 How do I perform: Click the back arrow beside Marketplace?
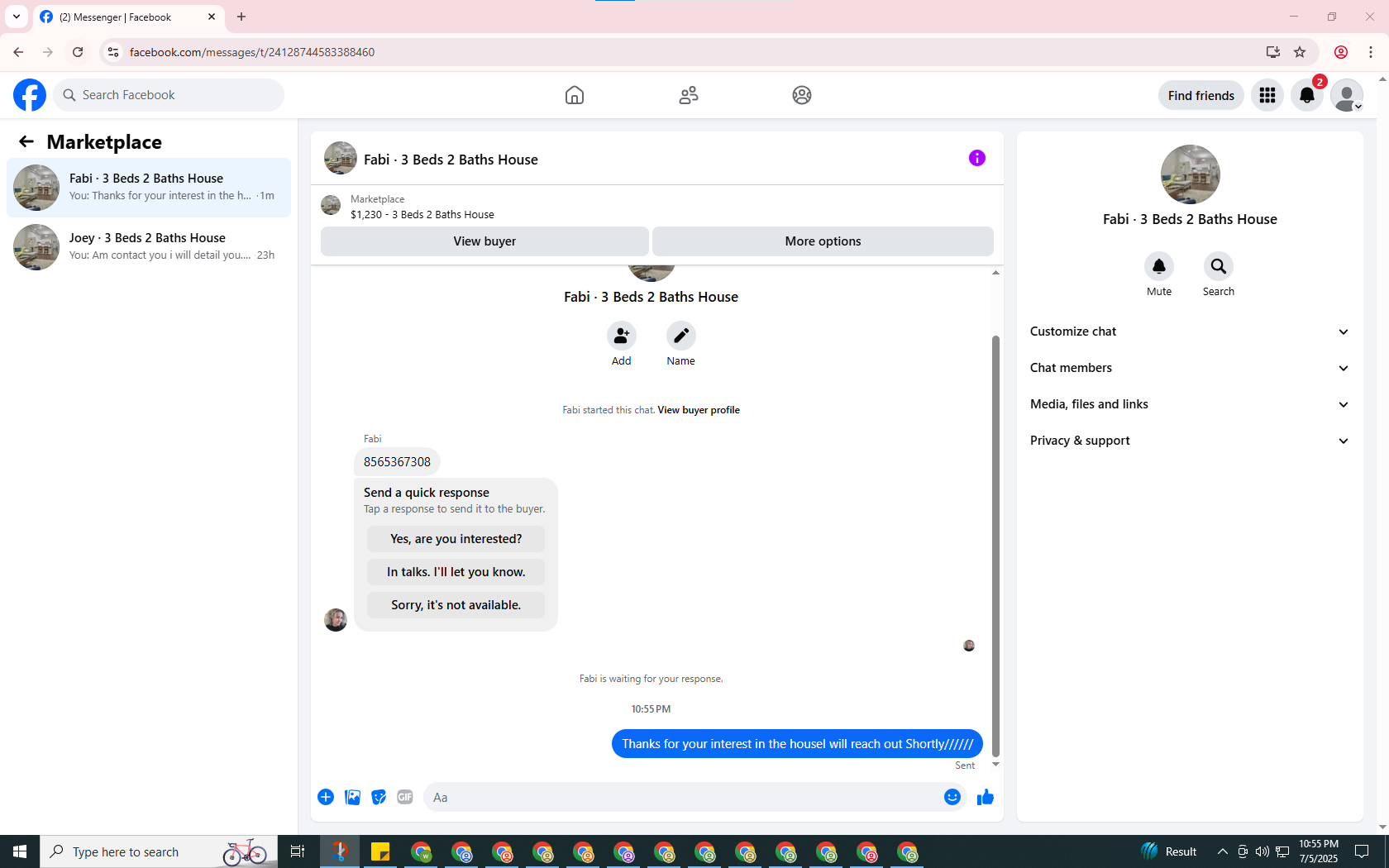tap(26, 141)
